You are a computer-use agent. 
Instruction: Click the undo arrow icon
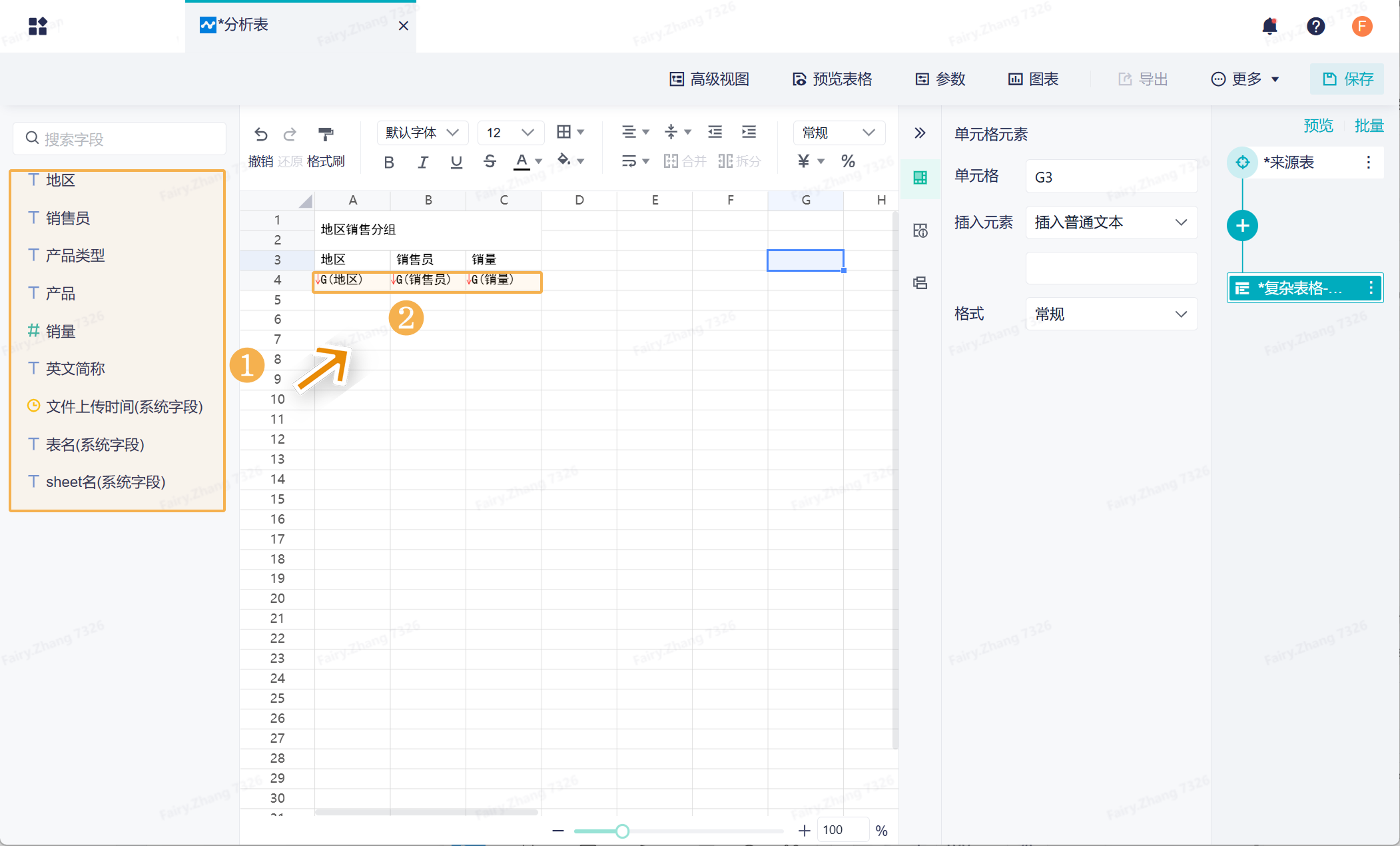pyautogui.click(x=260, y=134)
